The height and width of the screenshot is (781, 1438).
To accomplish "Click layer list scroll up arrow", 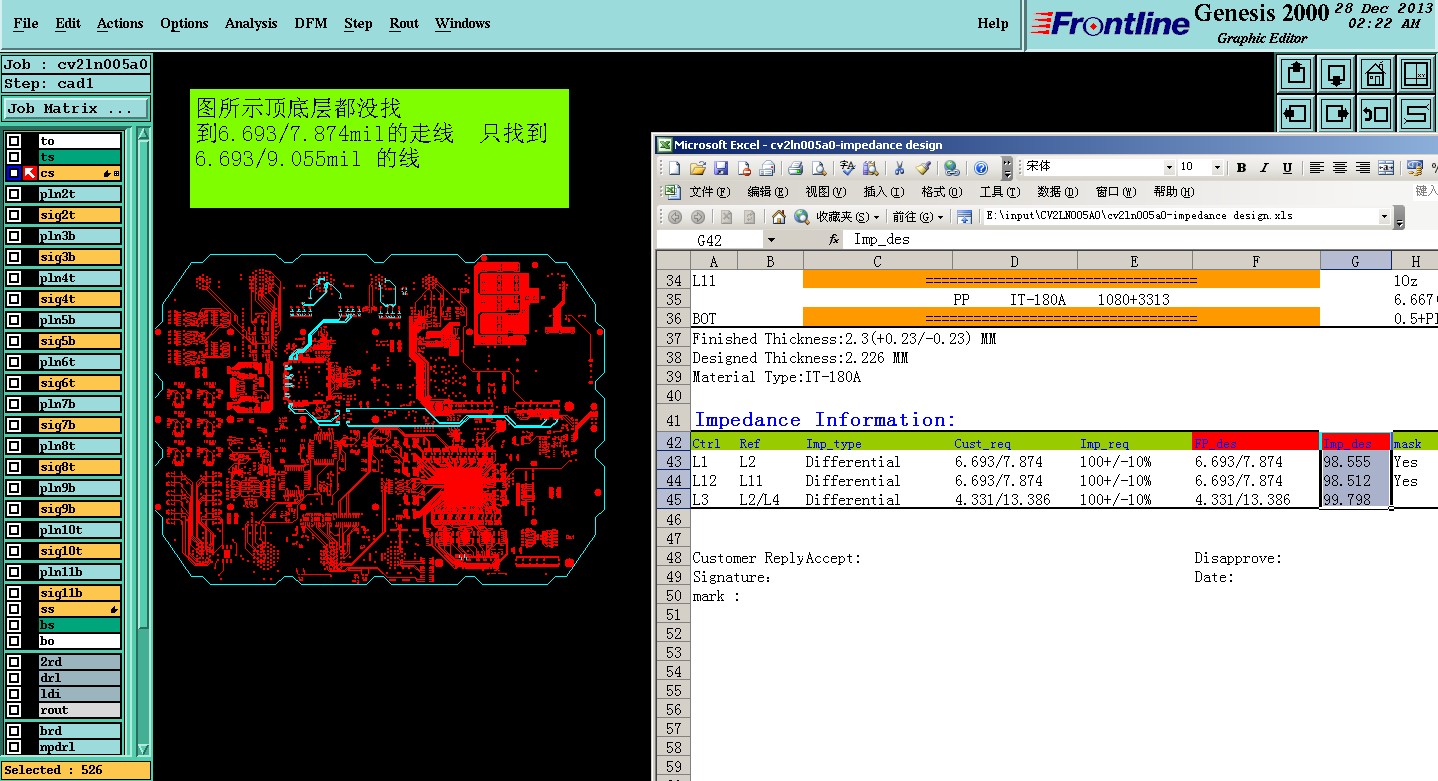I will point(143,134).
